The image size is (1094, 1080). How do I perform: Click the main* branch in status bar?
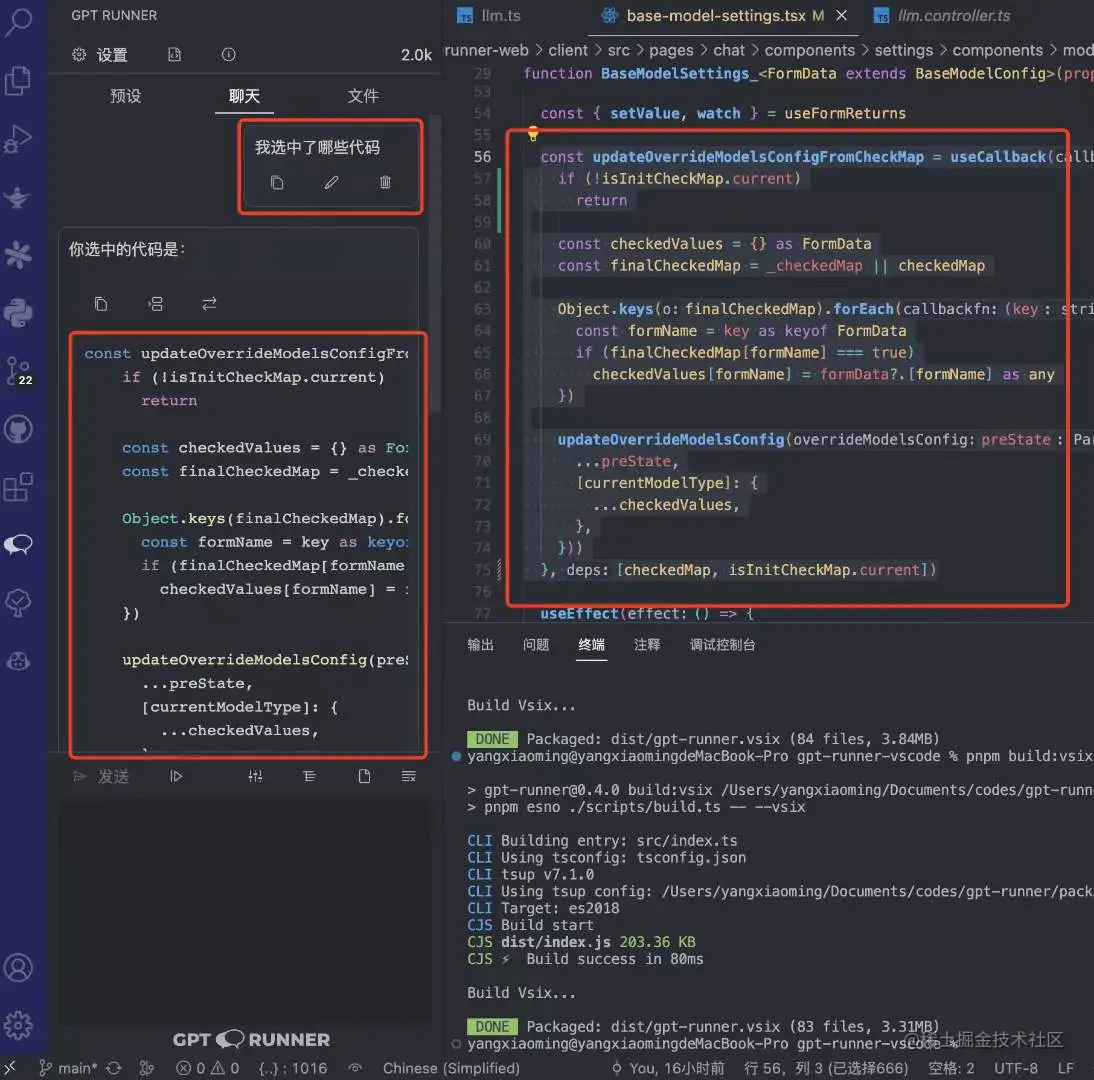click(x=68, y=1068)
